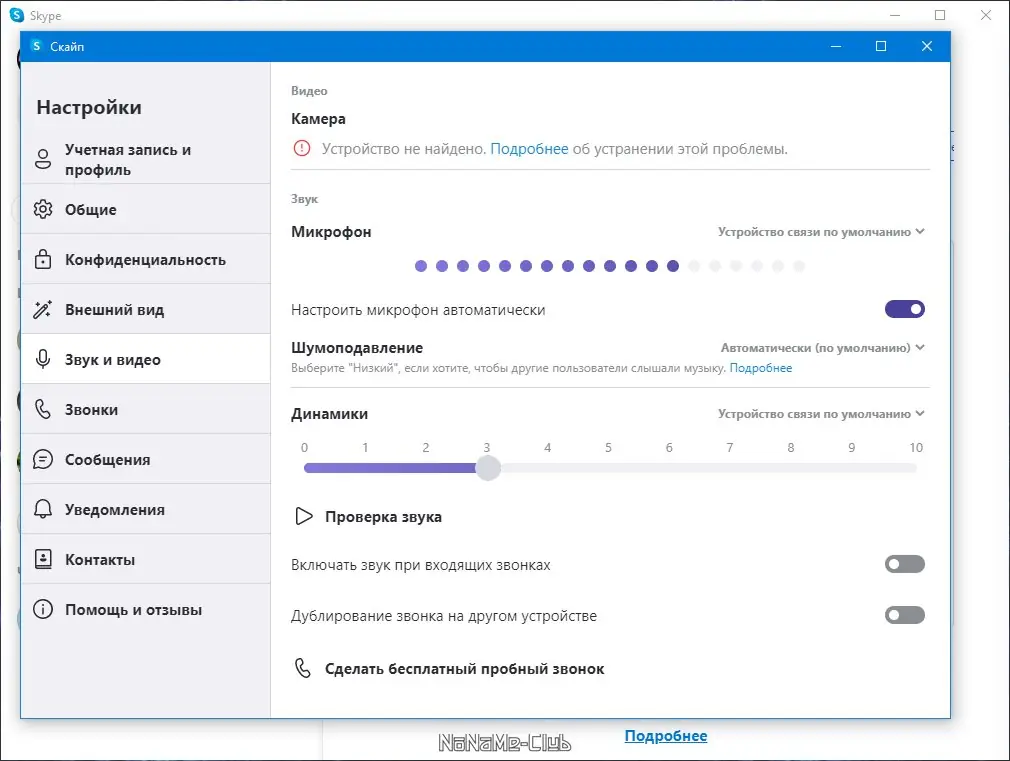Enable Включать звук при входящих звонках toggle
The image size is (1010, 761).
tap(904, 564)
